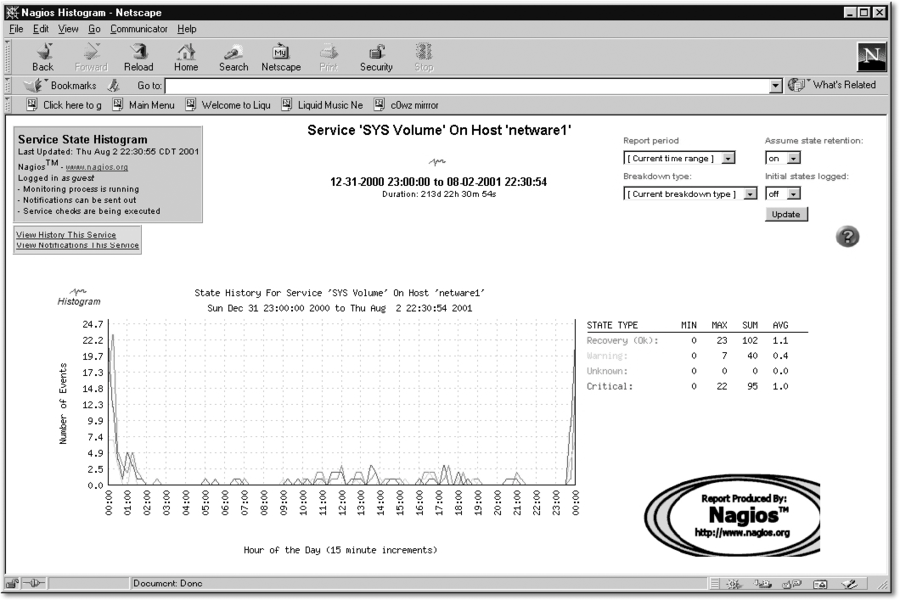Image resolution: width=900 pixels, height=600 pixels.
Task: Open the Security padlock icon
Action: (x=376, y=52)
